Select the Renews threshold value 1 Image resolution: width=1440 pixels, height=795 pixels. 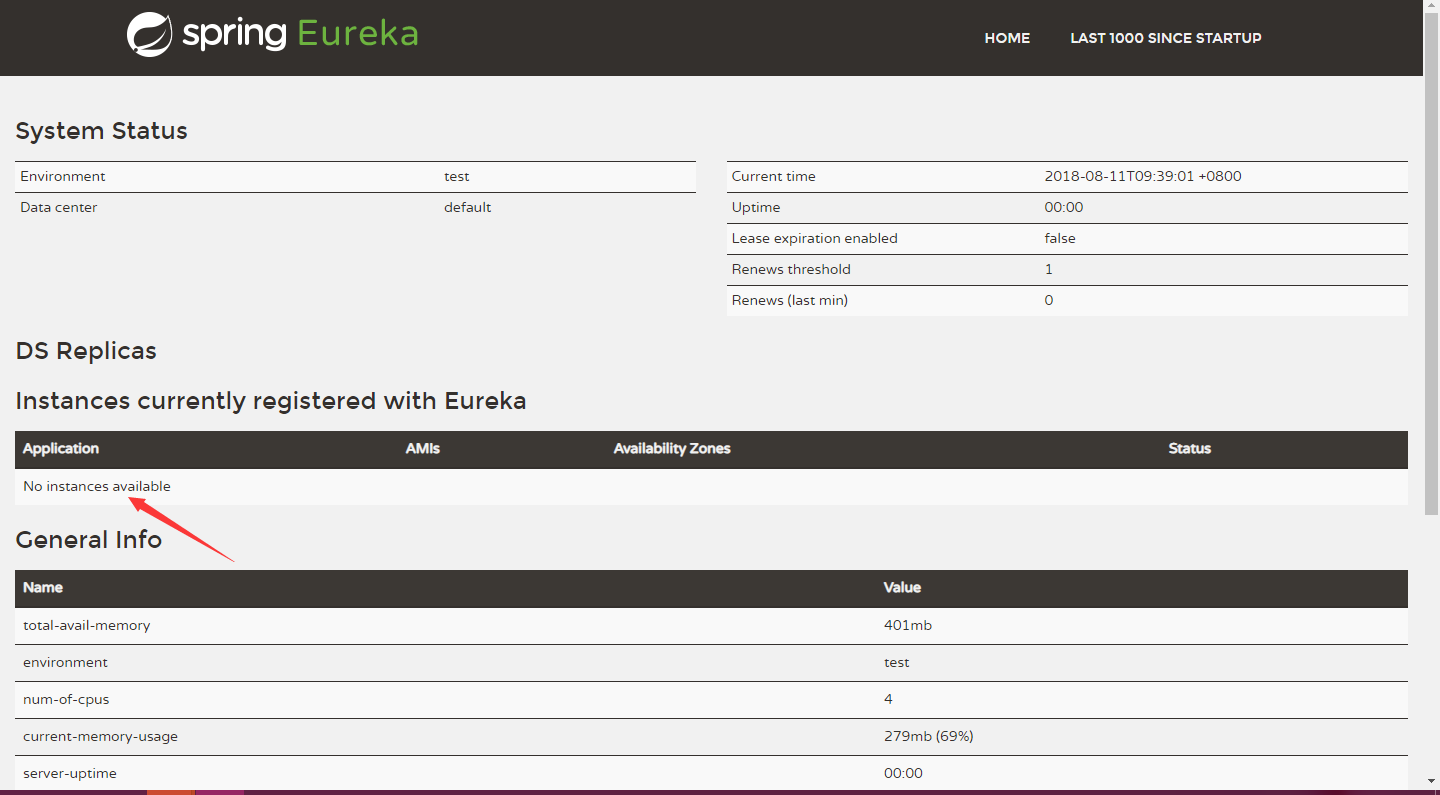point(1049,269)
